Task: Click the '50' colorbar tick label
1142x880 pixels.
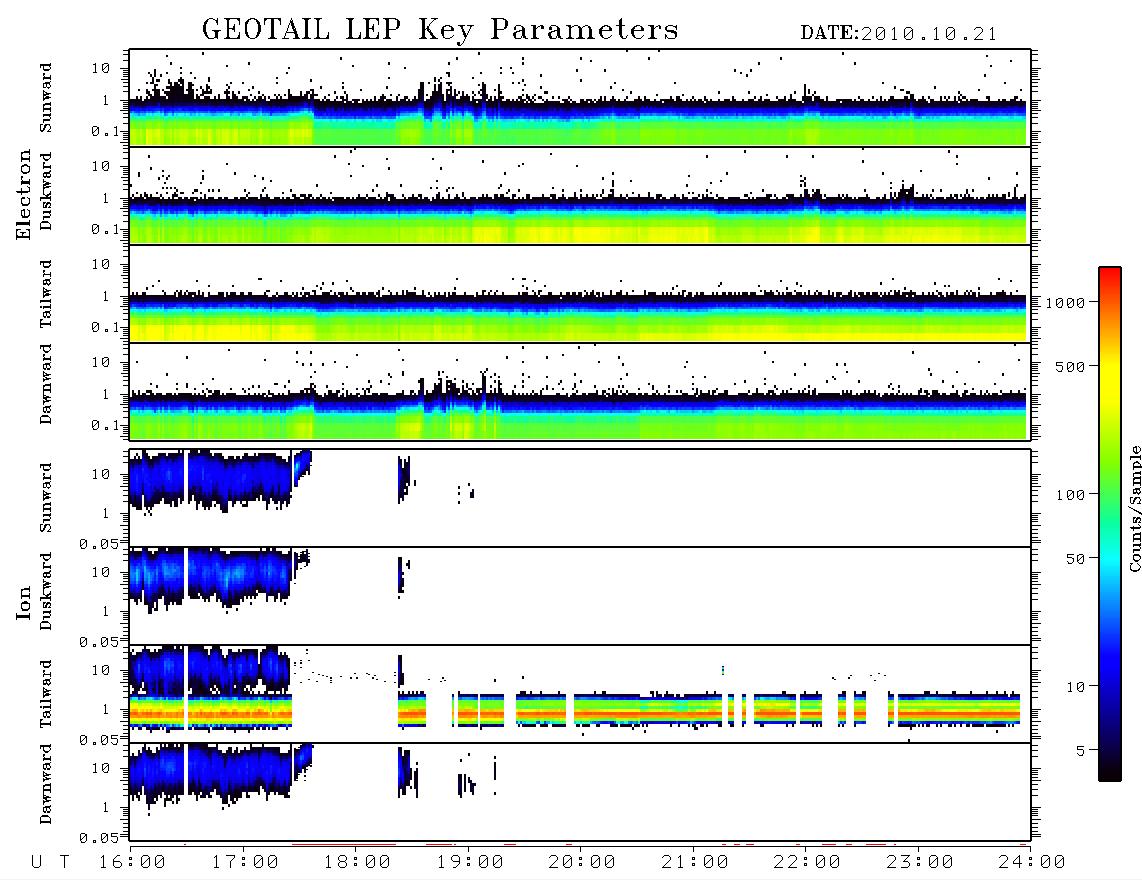Action: (1075, 559)
